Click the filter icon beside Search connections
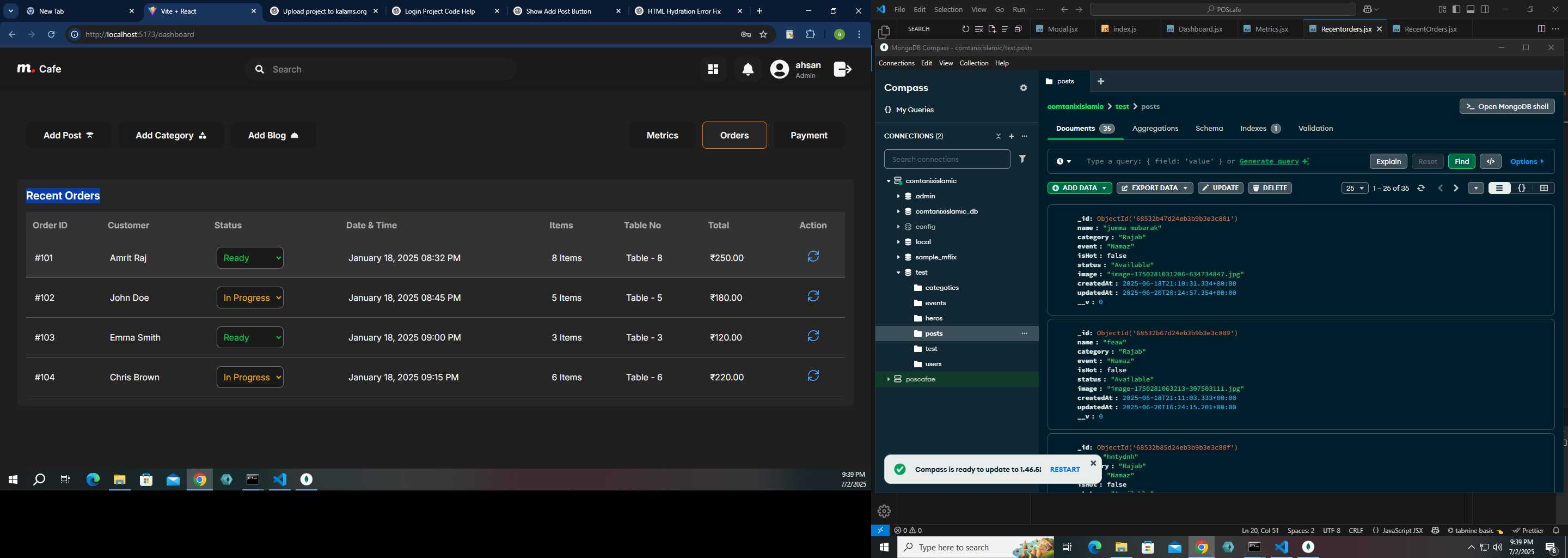 [x=1023, y=159]
